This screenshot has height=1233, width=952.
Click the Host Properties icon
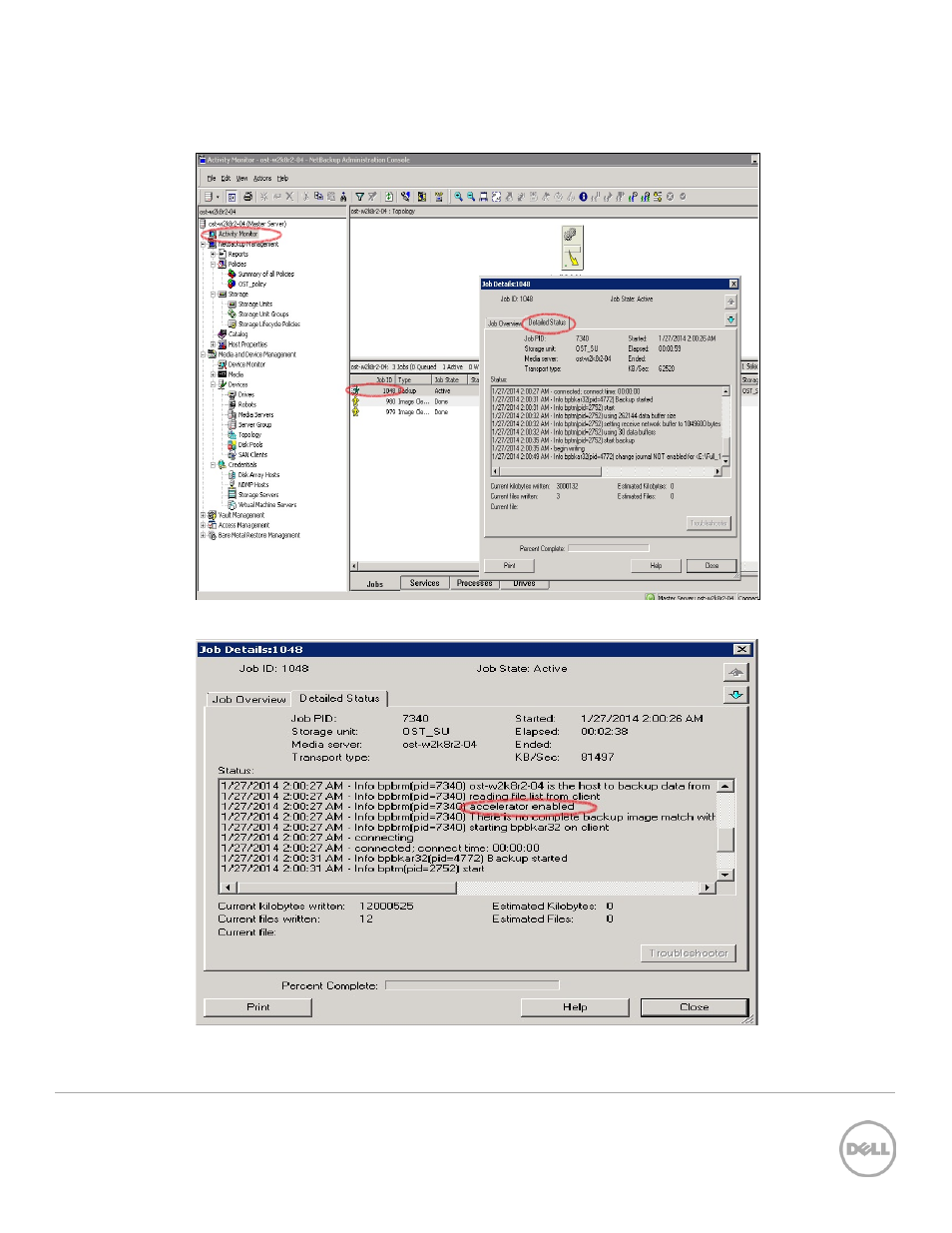(223, 344)
